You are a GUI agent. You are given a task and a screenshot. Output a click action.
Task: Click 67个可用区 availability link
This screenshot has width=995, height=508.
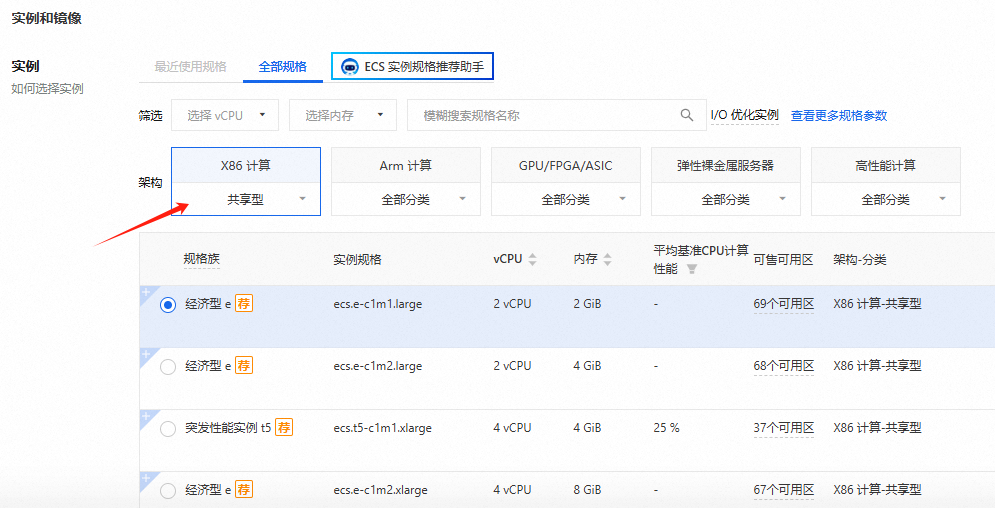tap(784, 490)
